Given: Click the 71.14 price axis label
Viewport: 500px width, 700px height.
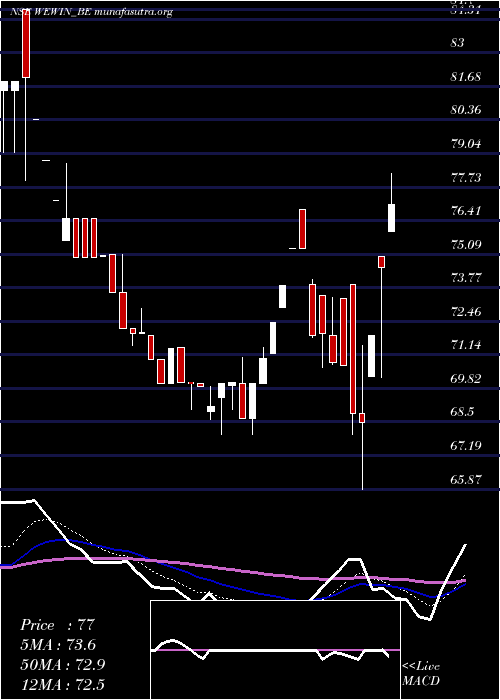Looking at the screenshot, I should coord(466,345).
